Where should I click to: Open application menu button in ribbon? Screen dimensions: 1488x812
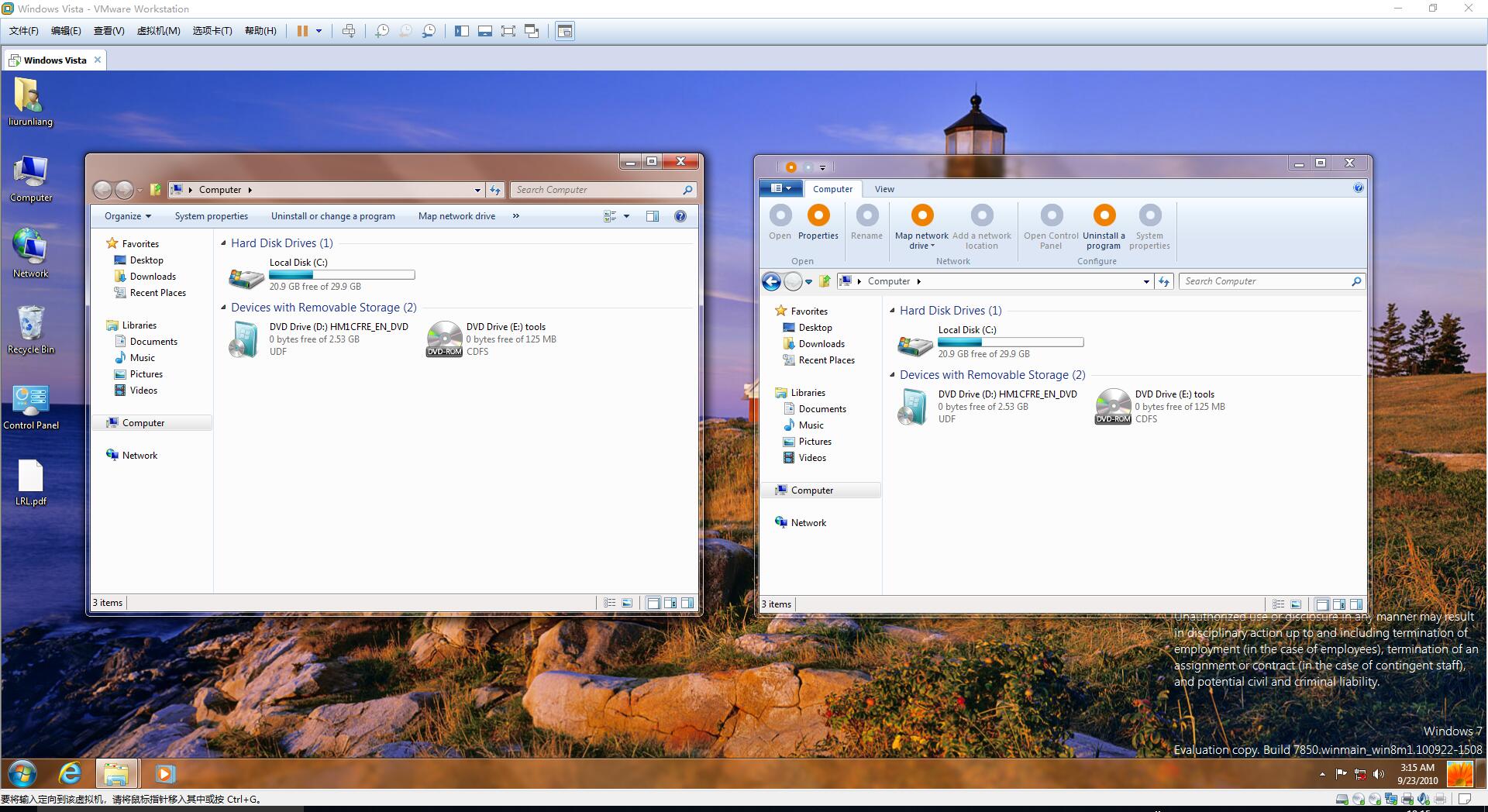pyautogui.click(x=780, y=188)
